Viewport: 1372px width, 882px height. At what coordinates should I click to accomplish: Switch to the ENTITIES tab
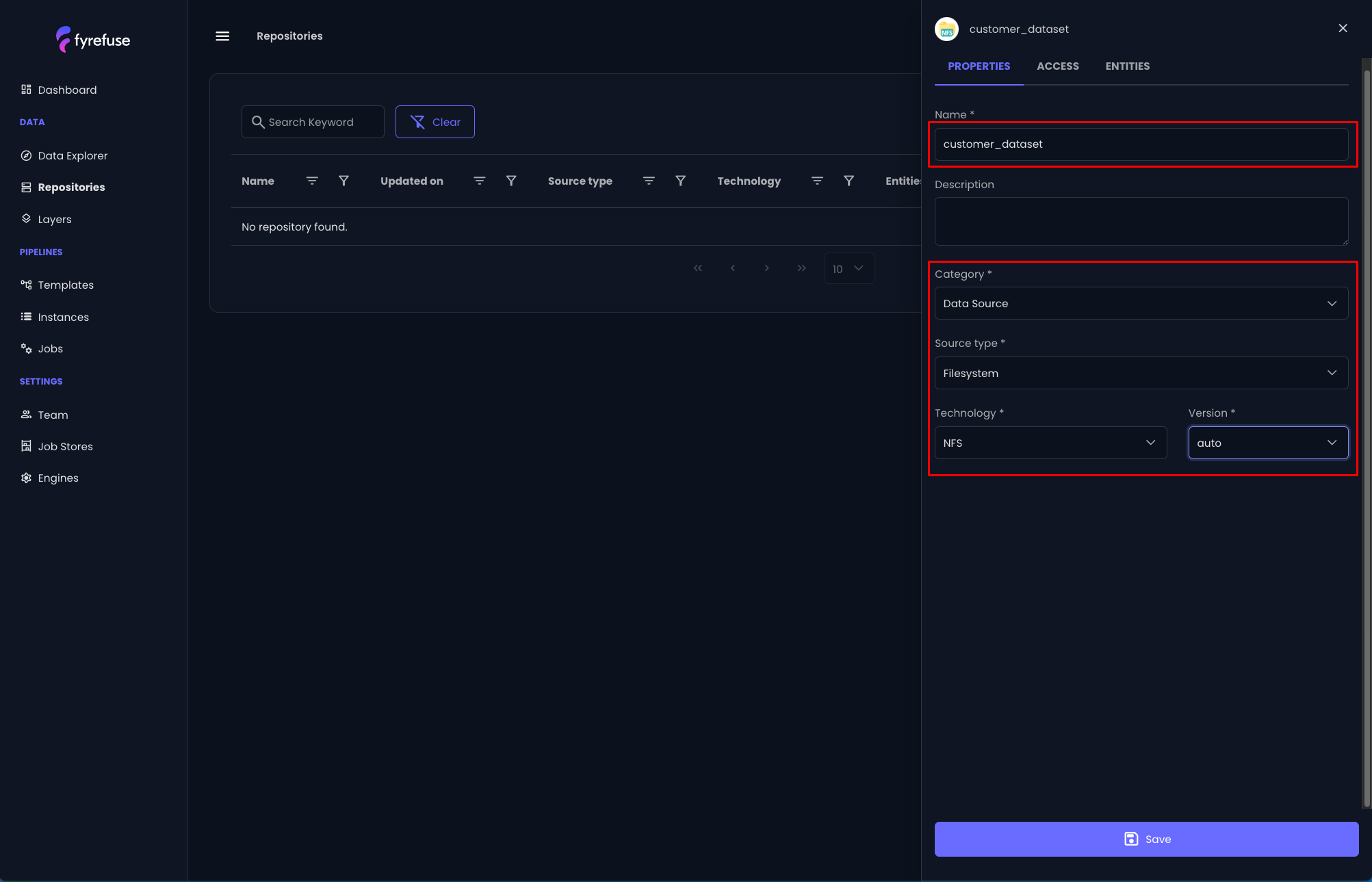point(1128,66)
